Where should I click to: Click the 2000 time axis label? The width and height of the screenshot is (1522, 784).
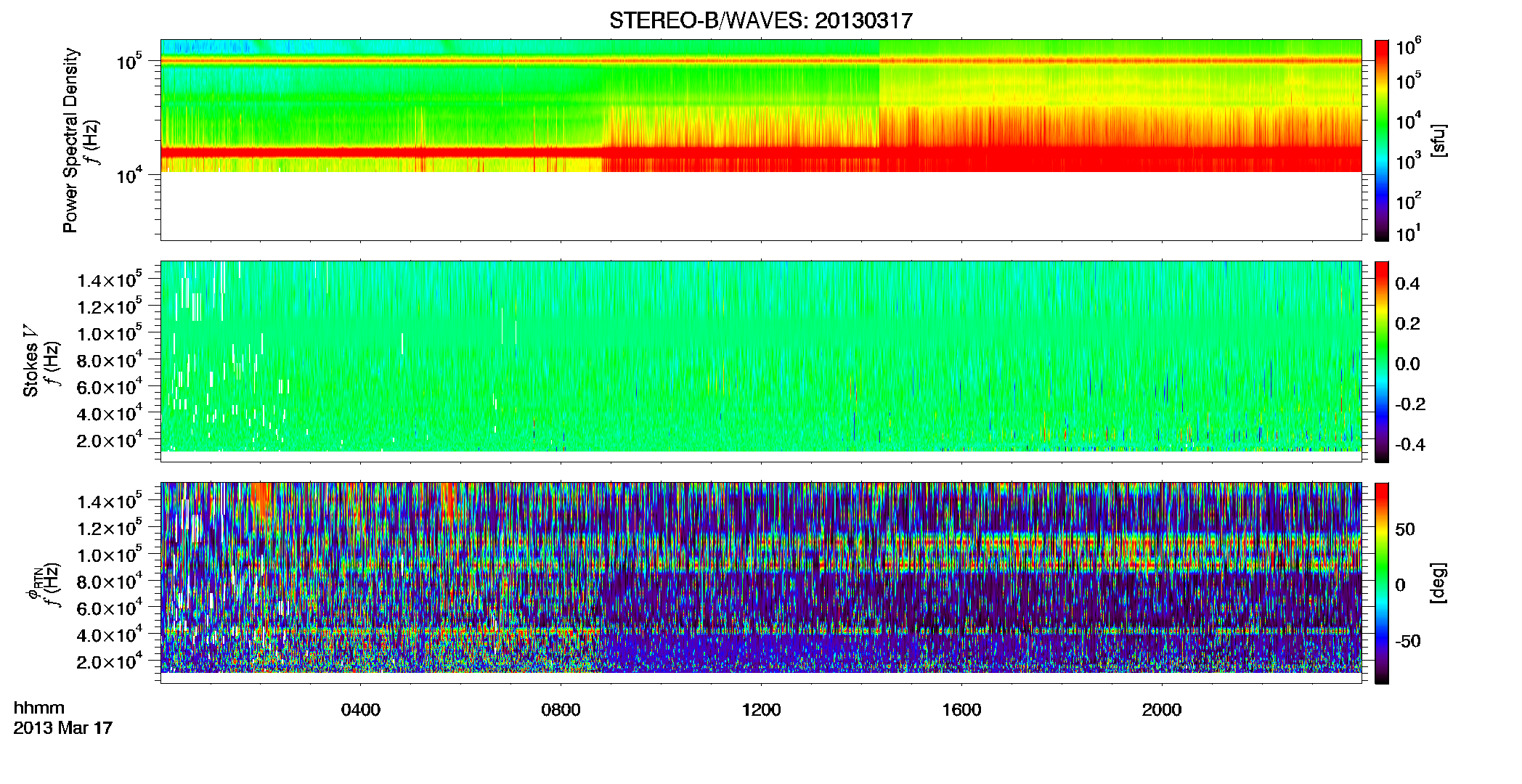(1162, 710)
